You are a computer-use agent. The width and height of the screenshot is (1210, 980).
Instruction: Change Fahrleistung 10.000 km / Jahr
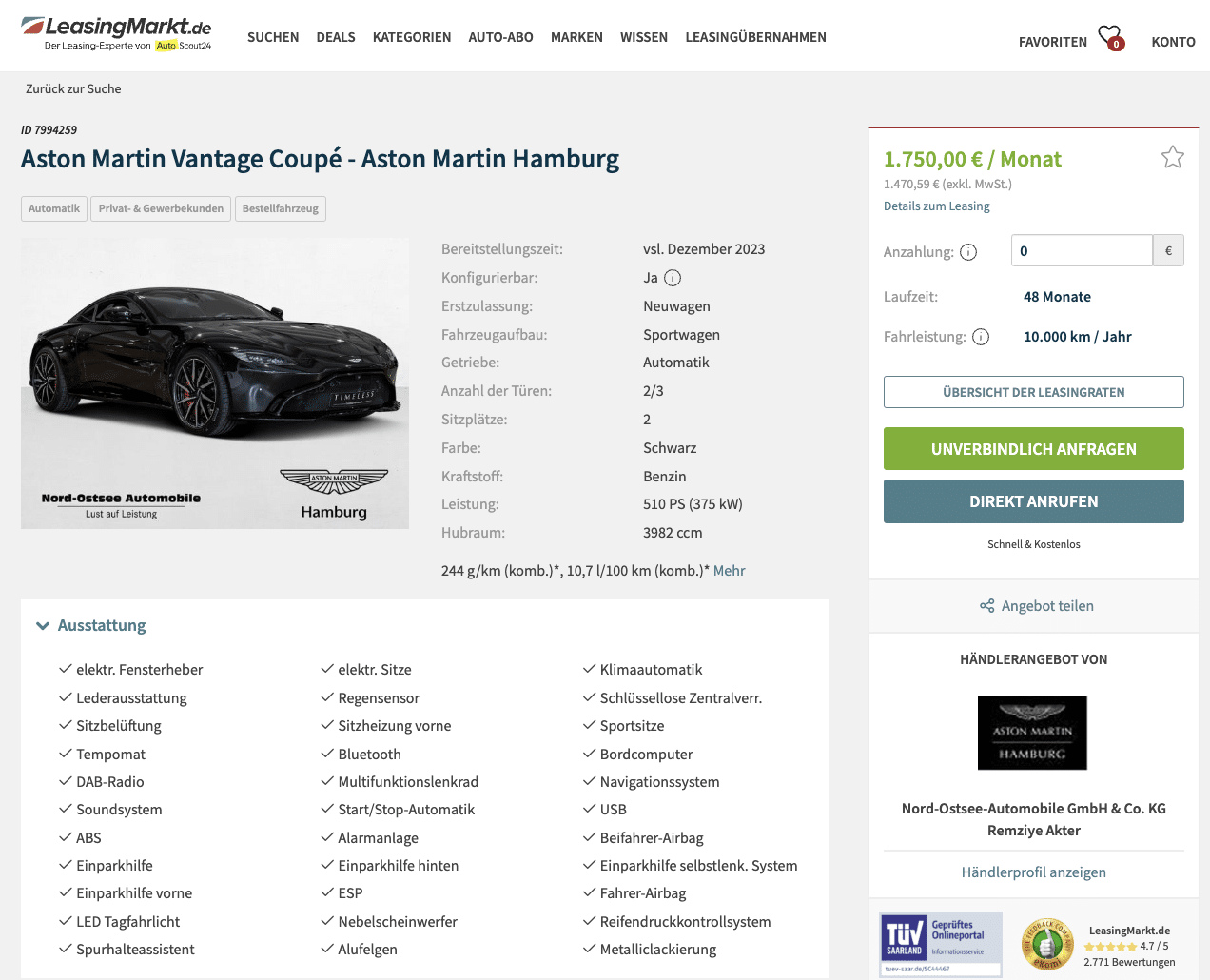pyautogui.click(x=1078, y=337)
